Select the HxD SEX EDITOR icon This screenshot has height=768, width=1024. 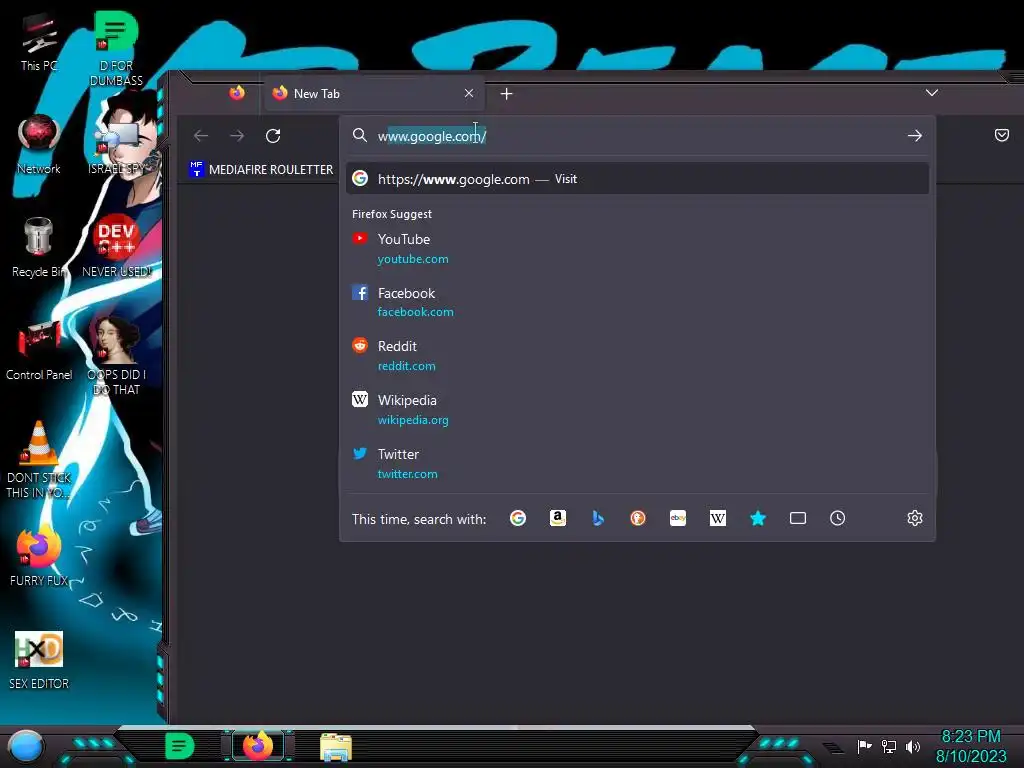(x=39, y=660)
